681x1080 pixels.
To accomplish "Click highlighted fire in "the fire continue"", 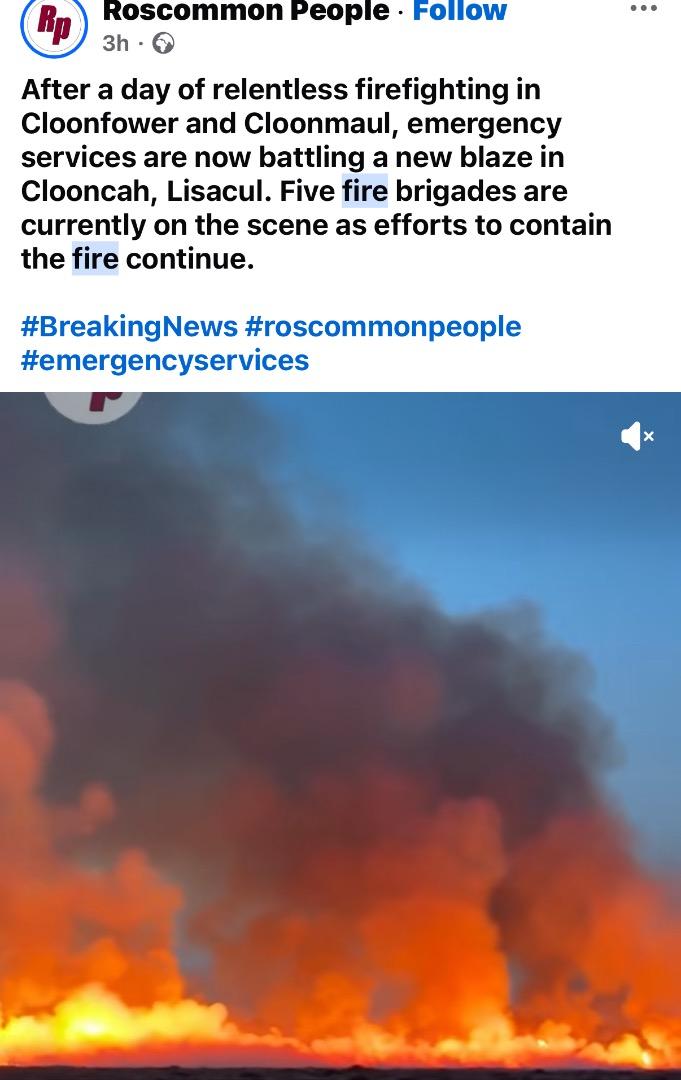I will pos(95,258).
